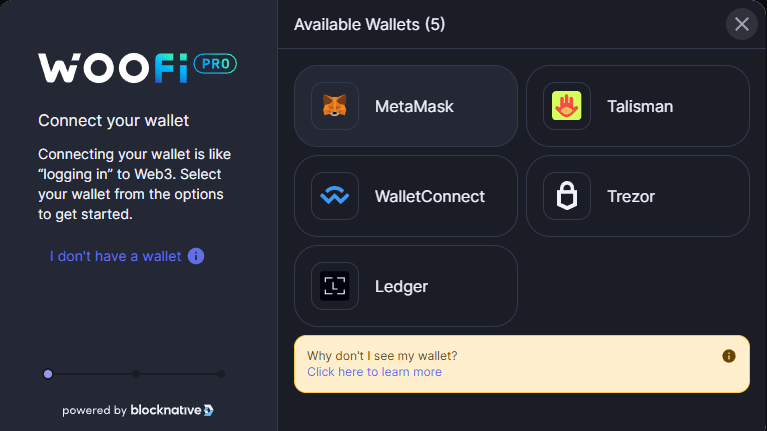Select the MetaMask wallet label
The height and width of the screenshot is (431, 767).
414,106
